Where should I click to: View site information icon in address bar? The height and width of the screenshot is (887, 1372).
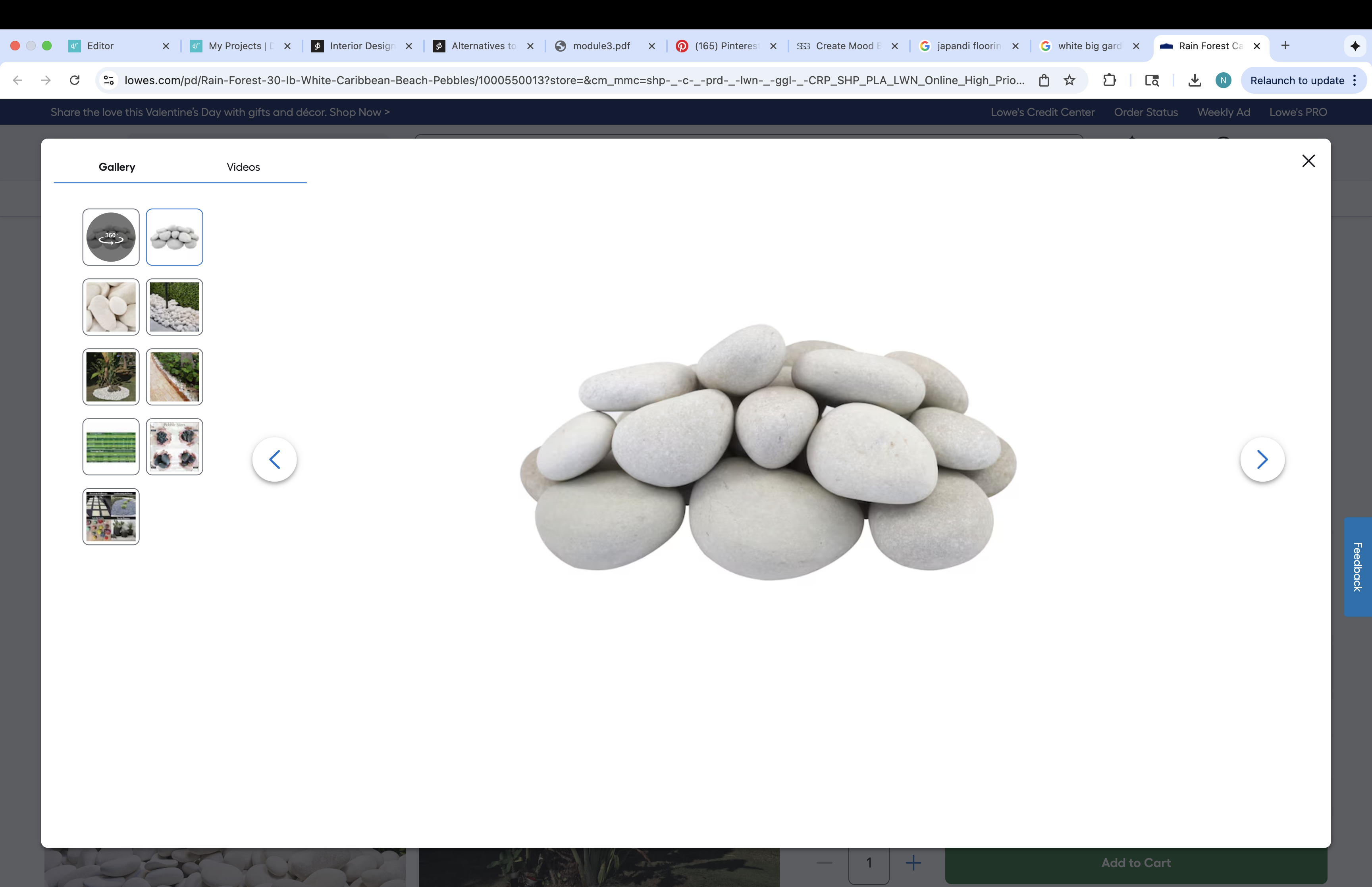[x=109, y=80]
